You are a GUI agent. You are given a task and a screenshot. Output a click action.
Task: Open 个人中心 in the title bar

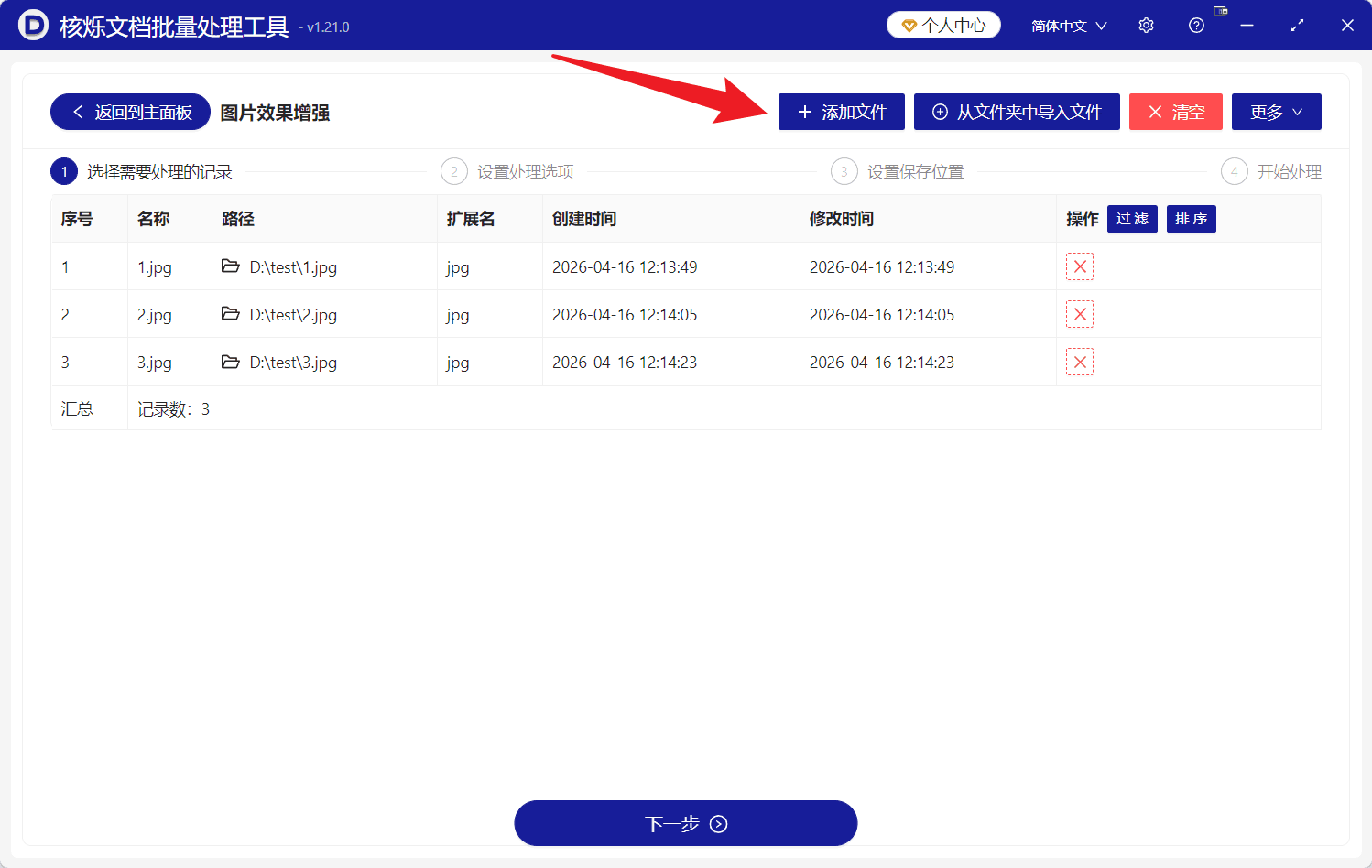coord(943,25)
